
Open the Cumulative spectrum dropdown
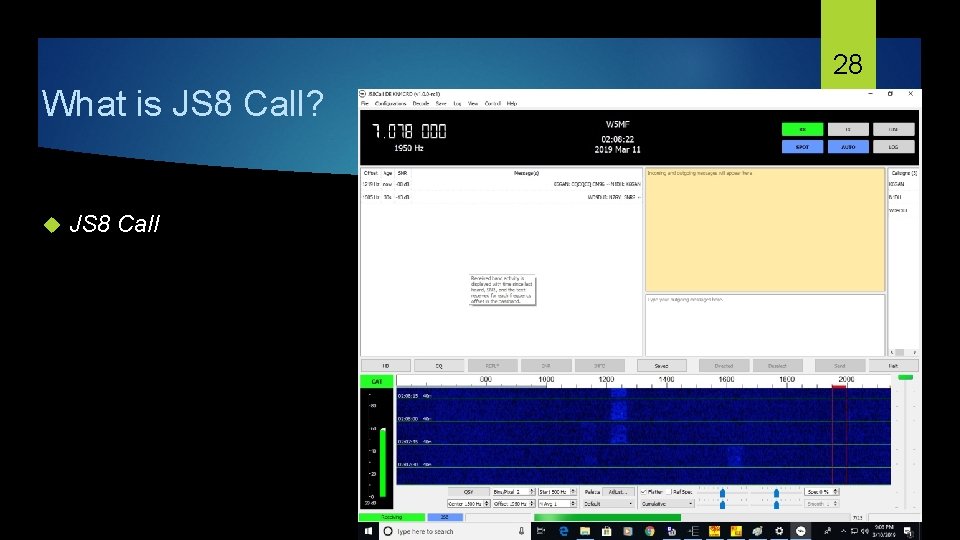[667, 504]
